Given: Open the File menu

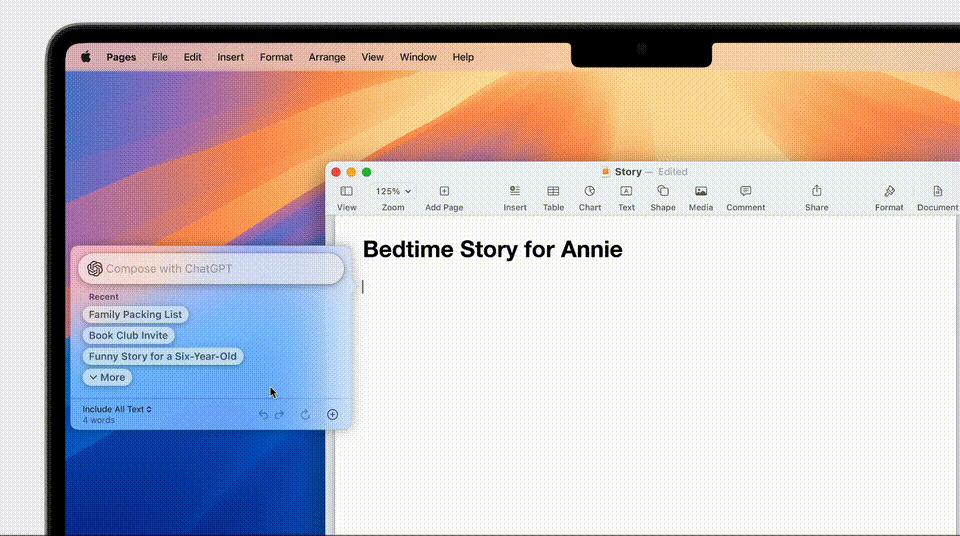Looking at the screenshot, I should 160,57.
